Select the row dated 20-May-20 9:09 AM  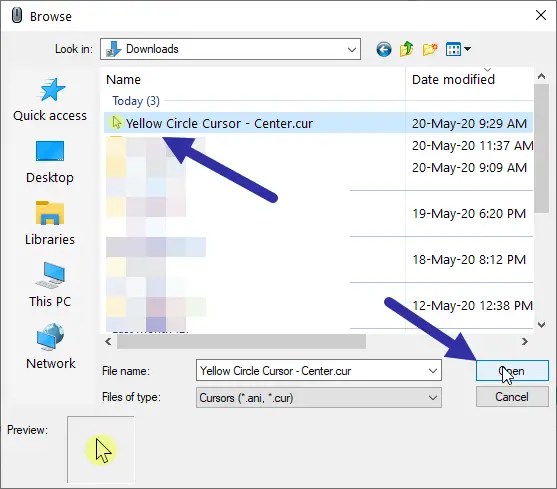pyautogui.click(x=319, y=167)
